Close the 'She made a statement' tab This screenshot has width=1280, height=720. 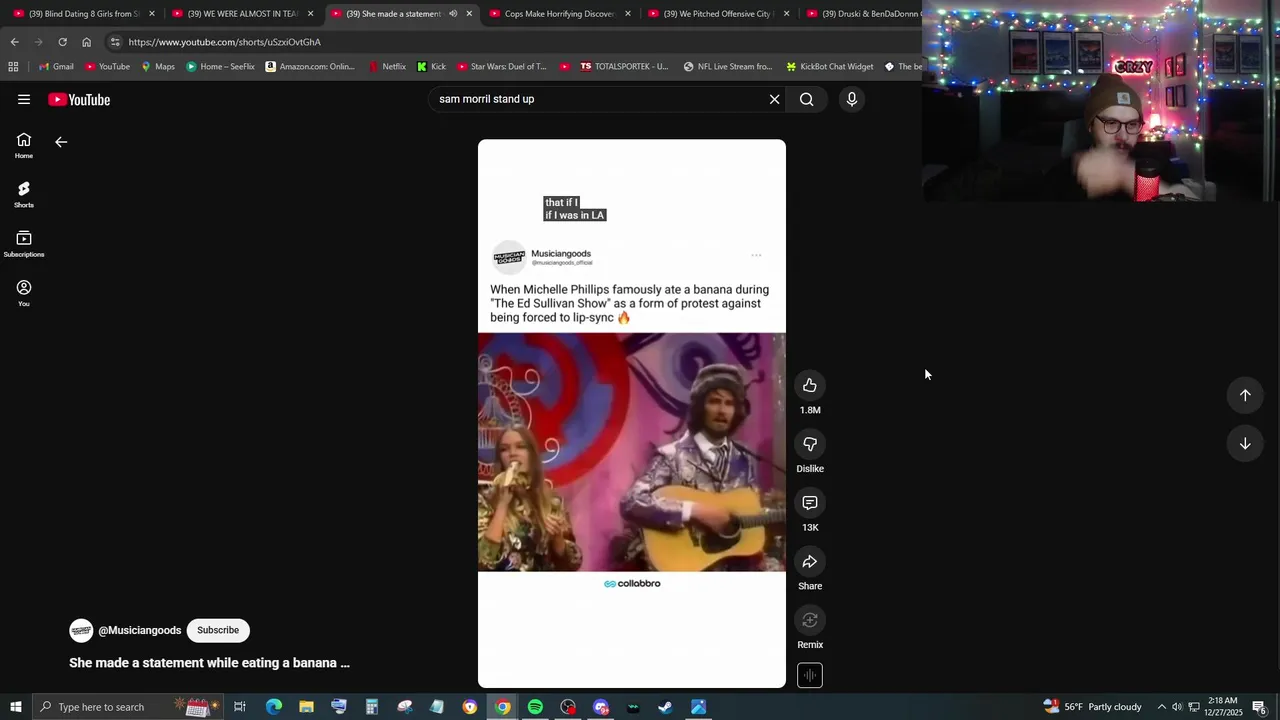tap(469, 14)
